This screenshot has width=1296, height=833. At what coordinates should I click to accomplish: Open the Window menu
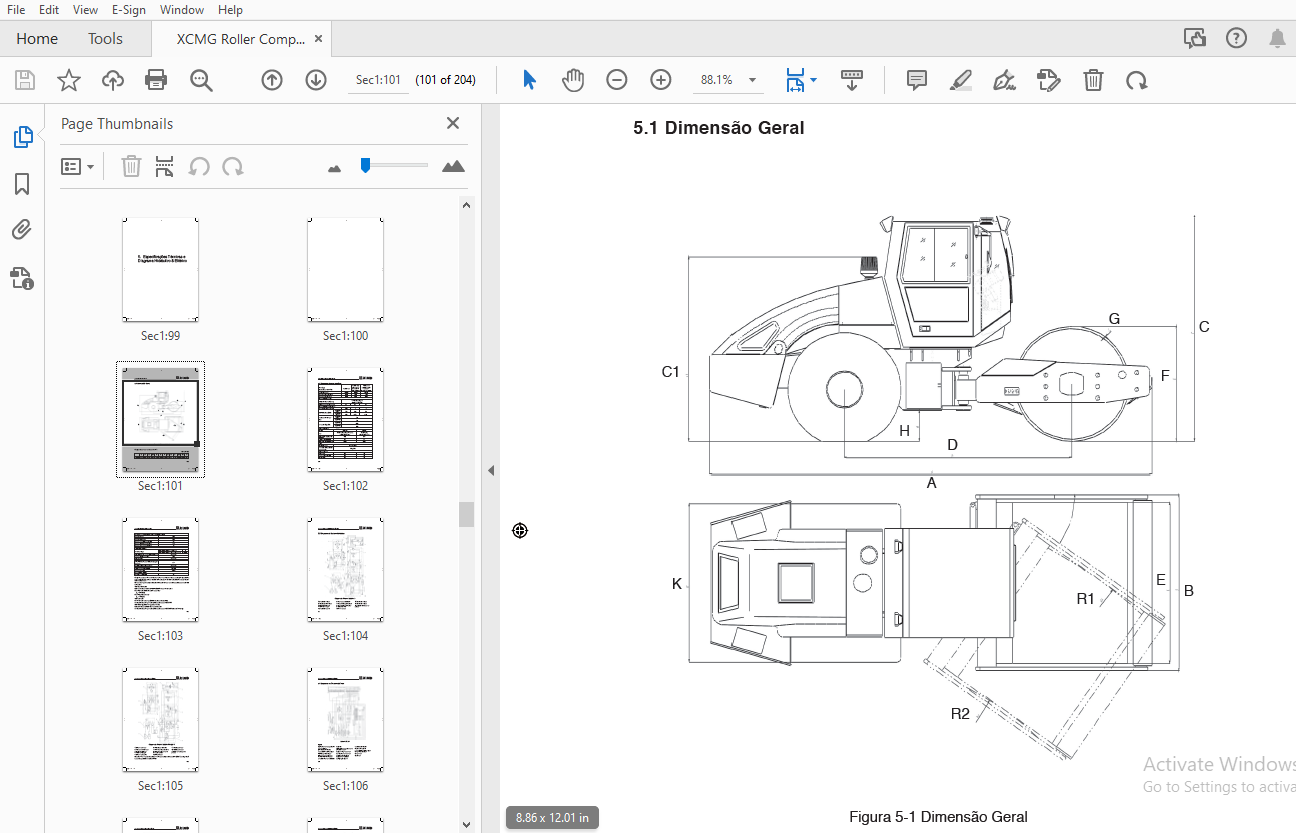point(182,10)
